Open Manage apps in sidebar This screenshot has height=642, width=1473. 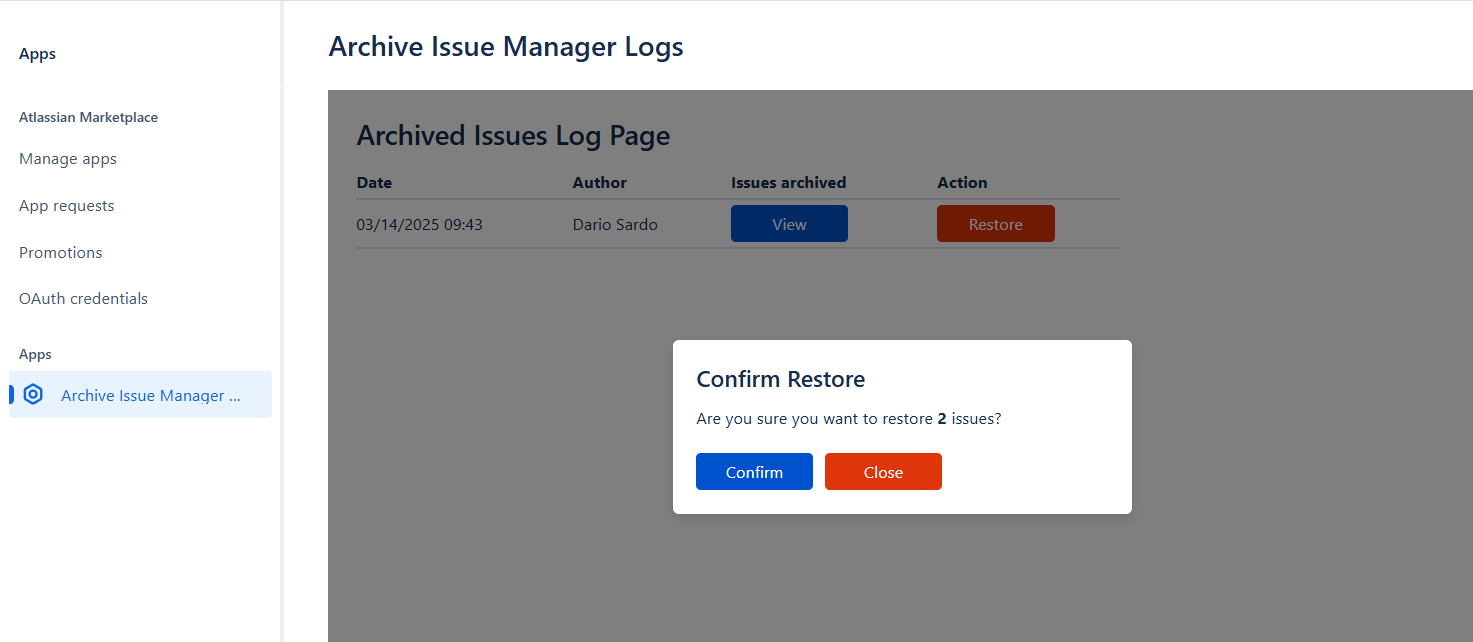(68, 159)
